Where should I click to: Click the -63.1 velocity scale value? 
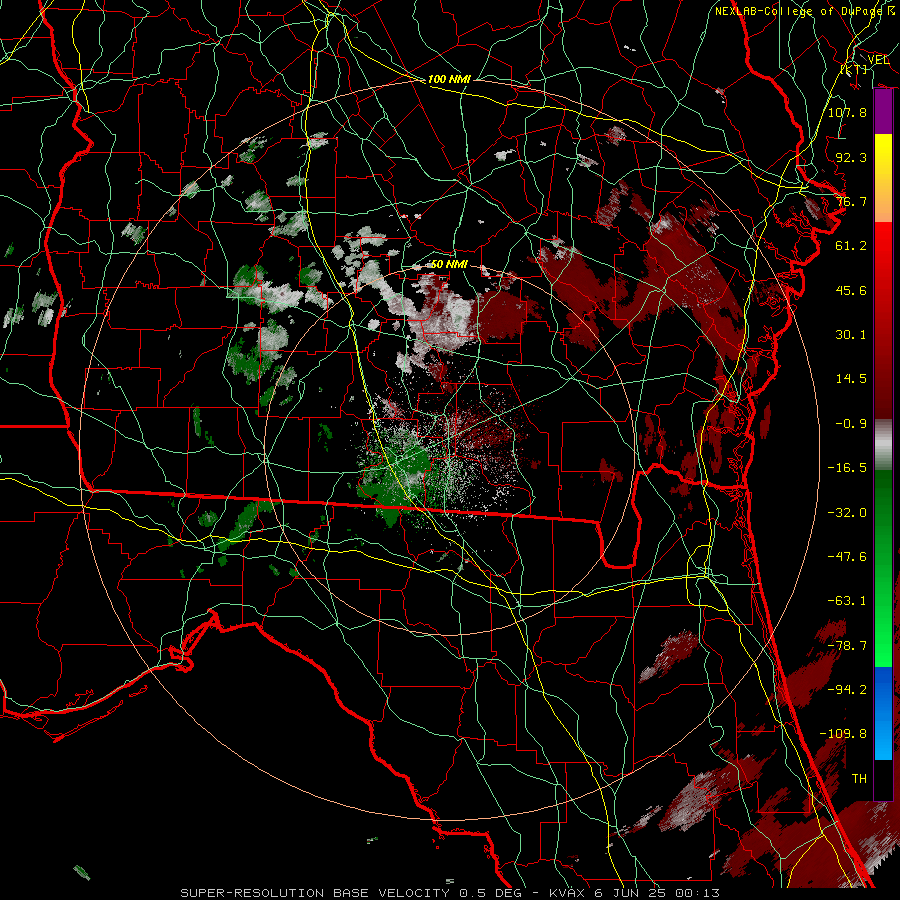(847, 601)
